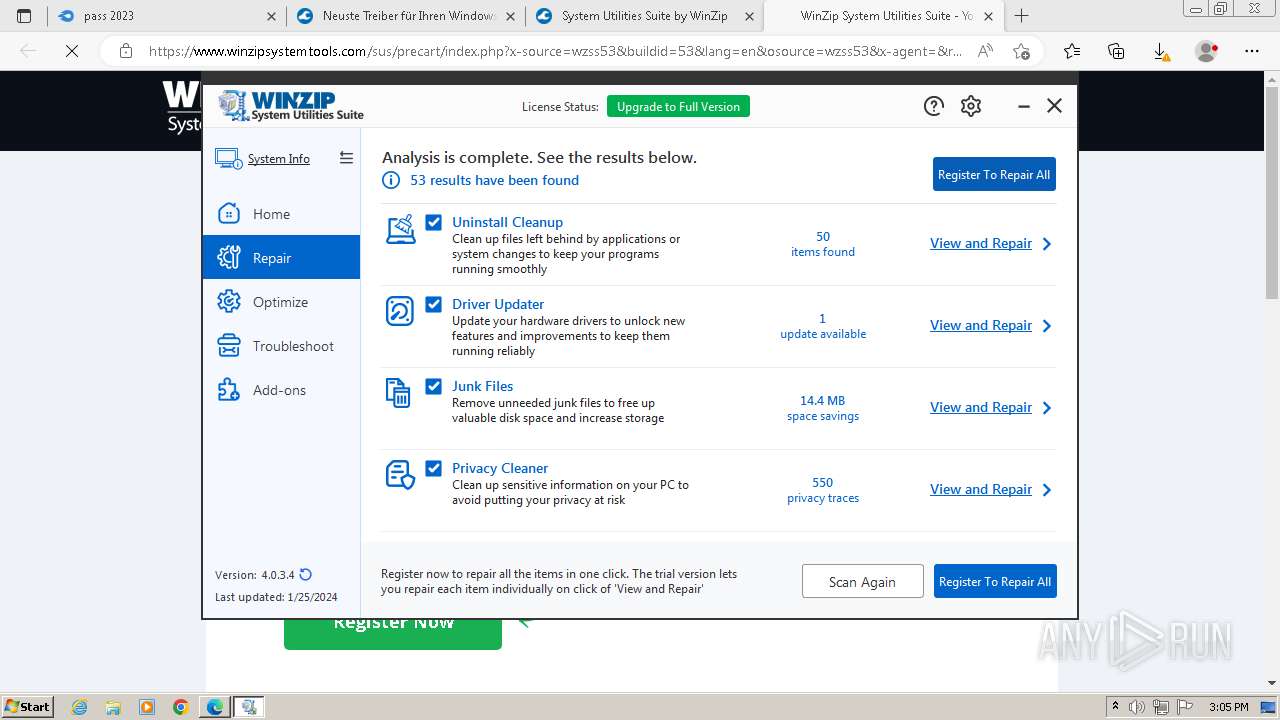Image resolution: width=1280 pixels, height=720 pixels.
Task: Click the Uninstall Cleanup broom icon
Action: [400, 229]
